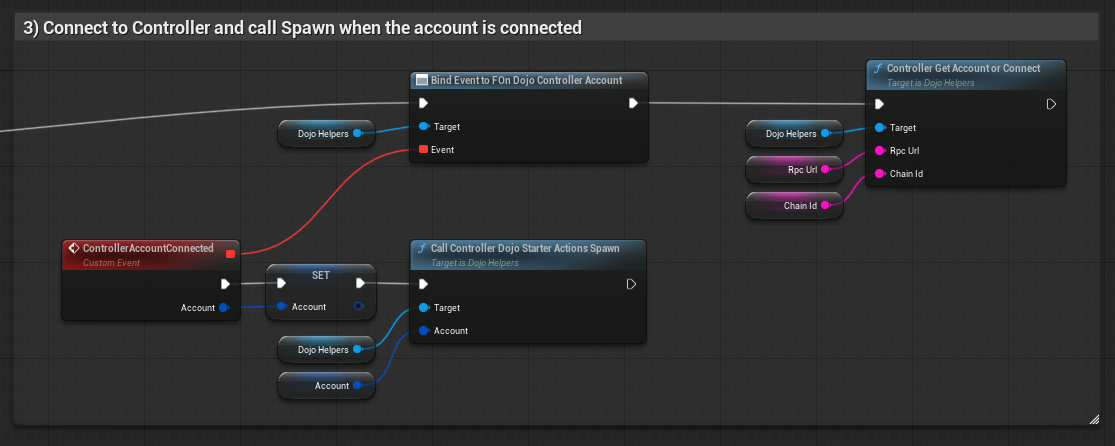Click the Bind Event node's header icon
Viewport: 1115px width, 446px height.
(422, 80)
